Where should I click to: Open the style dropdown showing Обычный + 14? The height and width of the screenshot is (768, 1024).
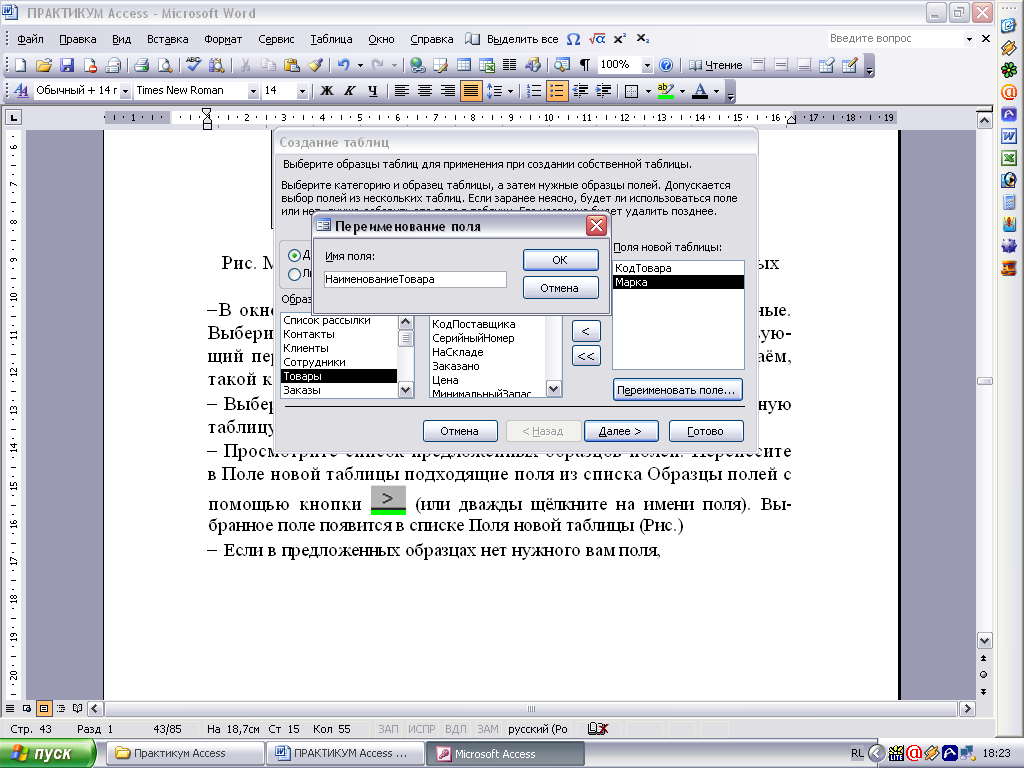tap(125, 91)
